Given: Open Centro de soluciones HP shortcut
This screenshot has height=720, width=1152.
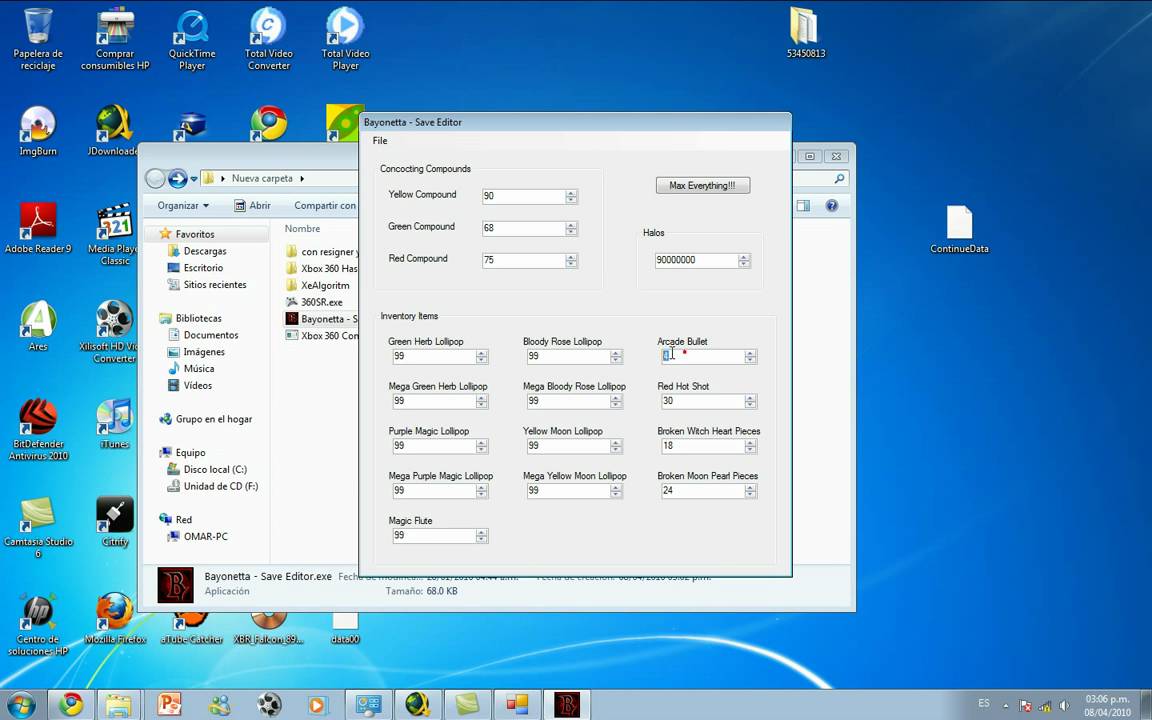Looking at the screenshot, I should click(x=38, y=625).
